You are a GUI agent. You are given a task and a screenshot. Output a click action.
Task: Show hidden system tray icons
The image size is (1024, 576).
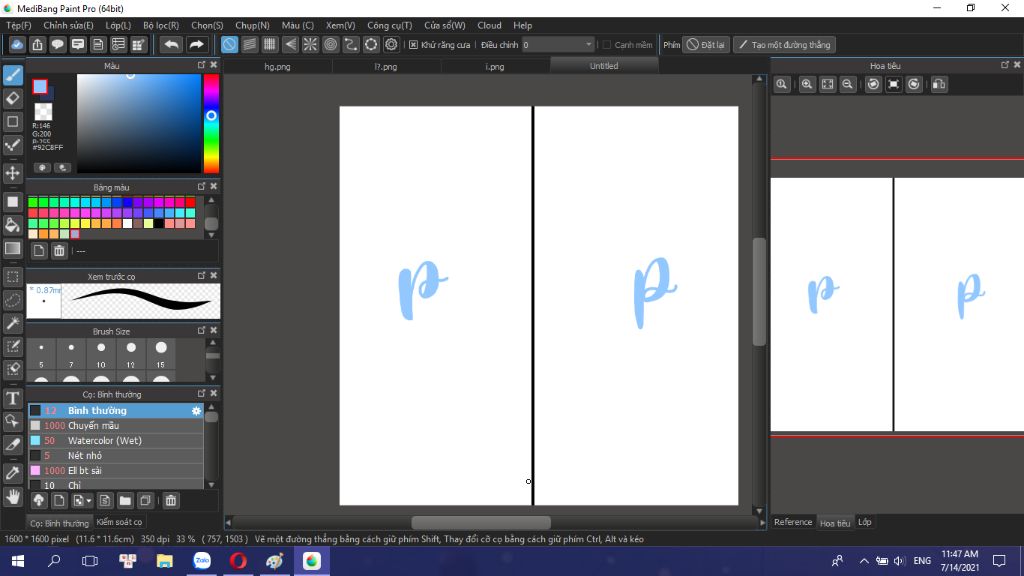(x=863, y=561)
